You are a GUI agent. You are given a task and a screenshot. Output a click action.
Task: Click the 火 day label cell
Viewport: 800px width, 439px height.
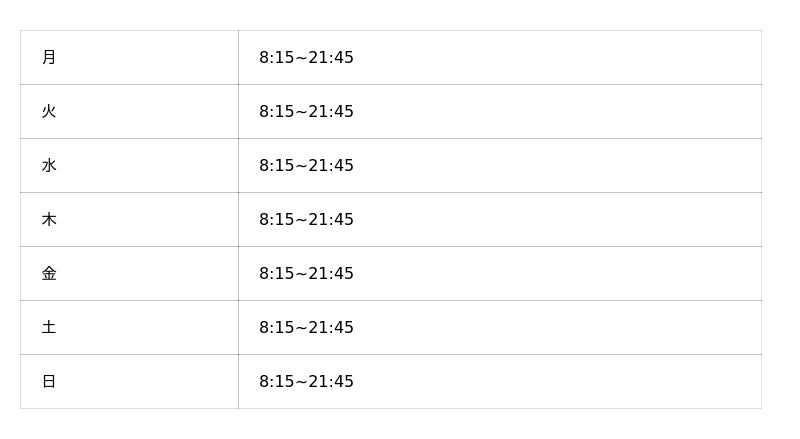(x=49, y=112)
